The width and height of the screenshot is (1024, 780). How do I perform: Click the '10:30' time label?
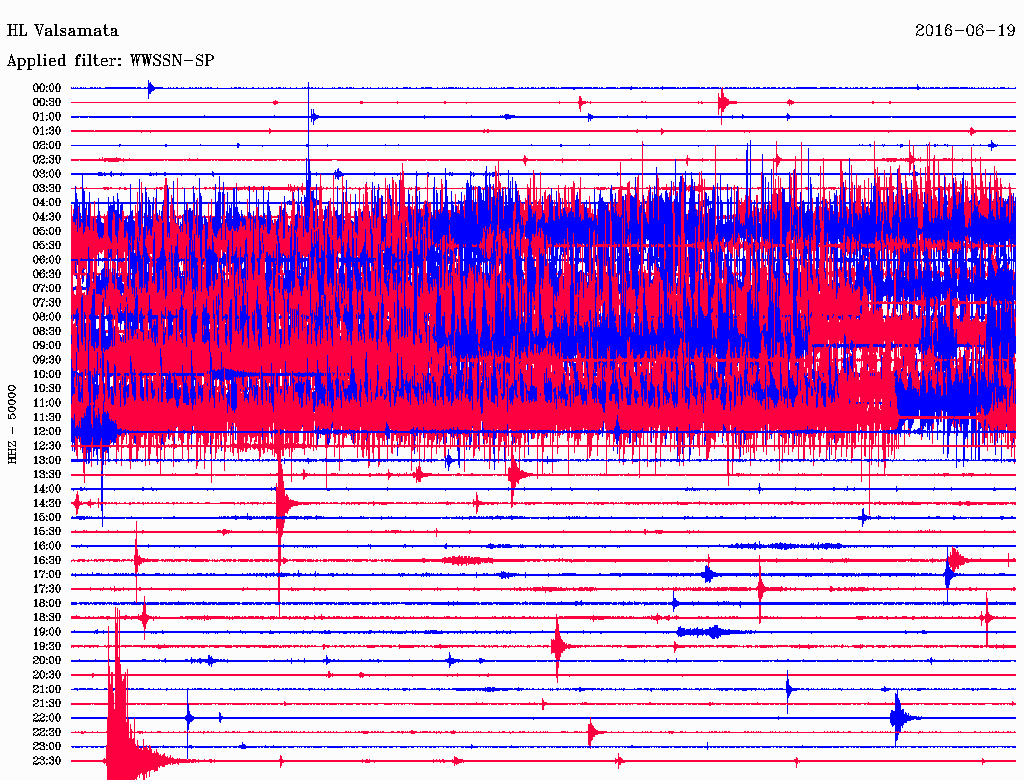(x=47, y=389)
